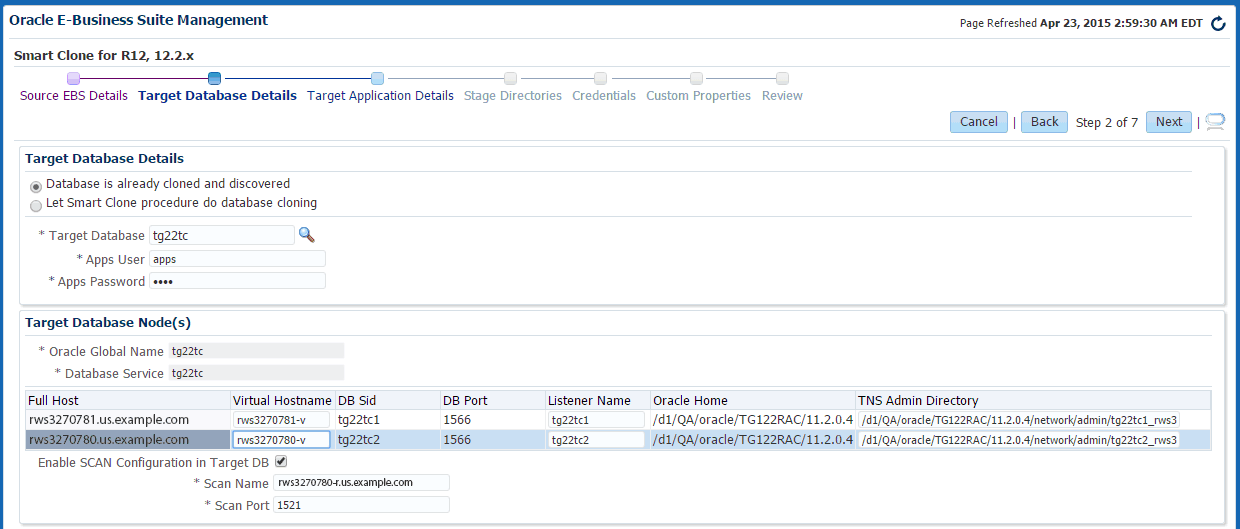Screen dimensions: 1240x529
Task: Click DB Port 1566 in tg22tc1 row
Action: 457,420
